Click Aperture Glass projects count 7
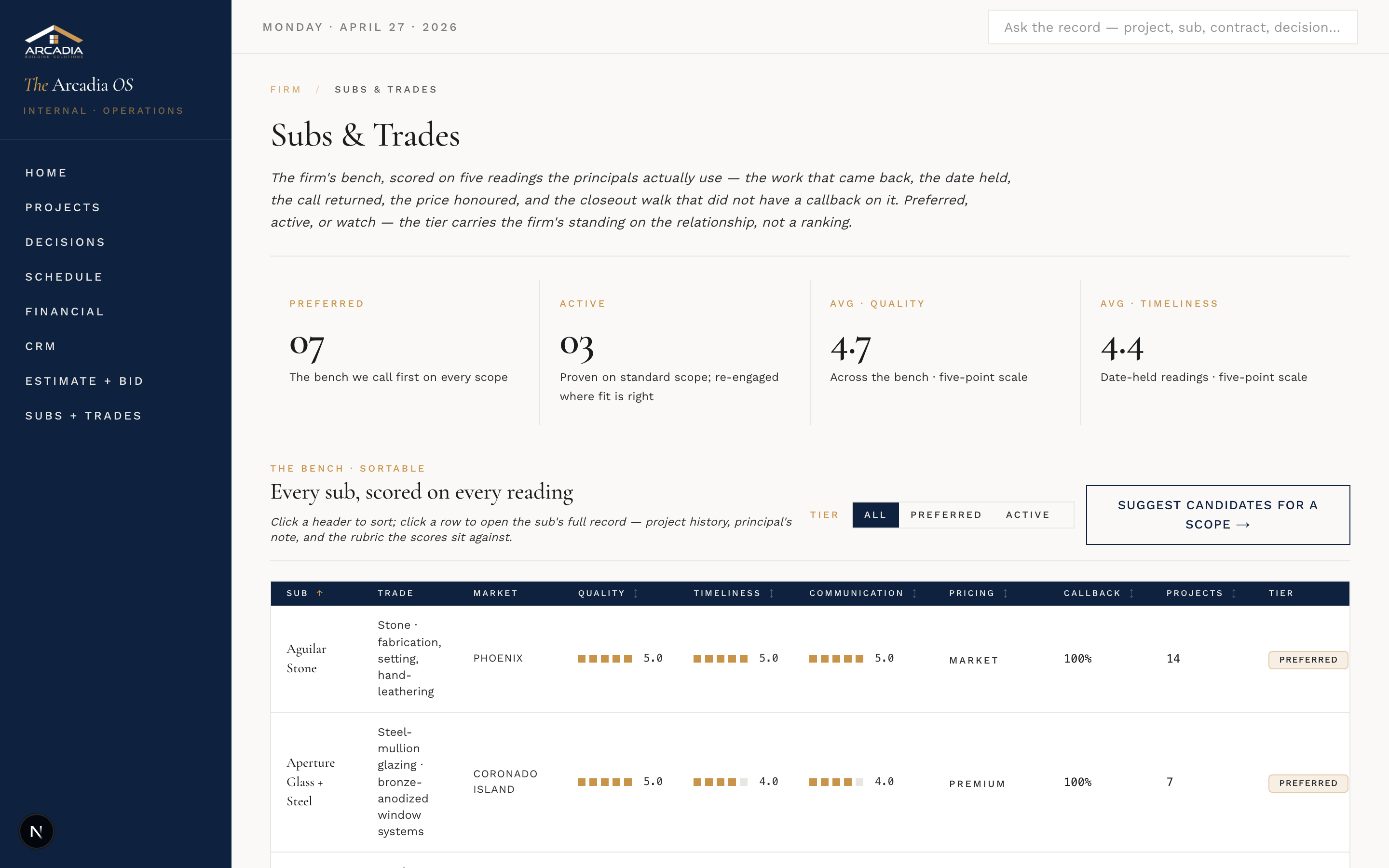Viewport: 1389px width, 868px height. point(1170,782)
